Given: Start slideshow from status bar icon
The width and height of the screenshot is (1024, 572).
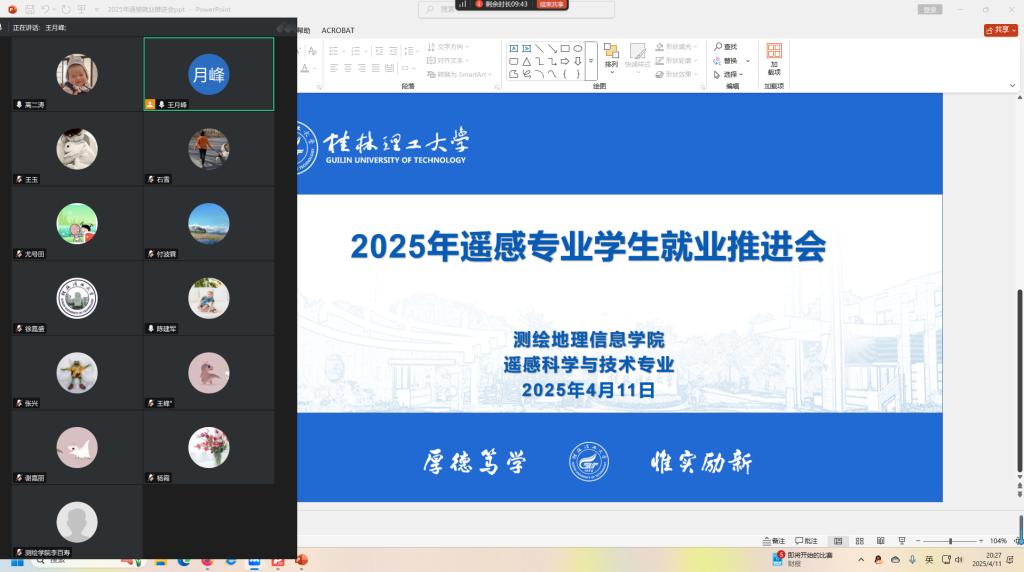Looking at the screenshot, I should pos(901,541).
